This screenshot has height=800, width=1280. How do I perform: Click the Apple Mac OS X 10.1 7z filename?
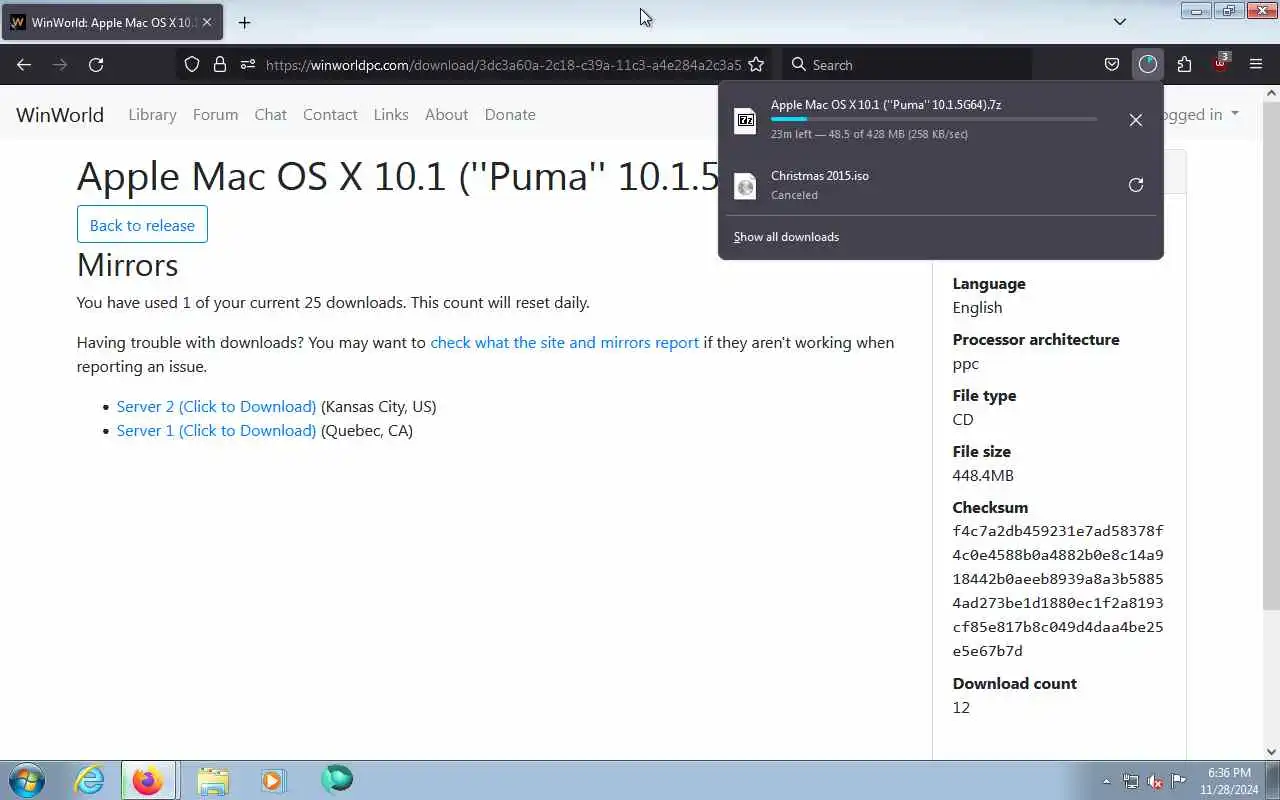click(x=886, y=105)
